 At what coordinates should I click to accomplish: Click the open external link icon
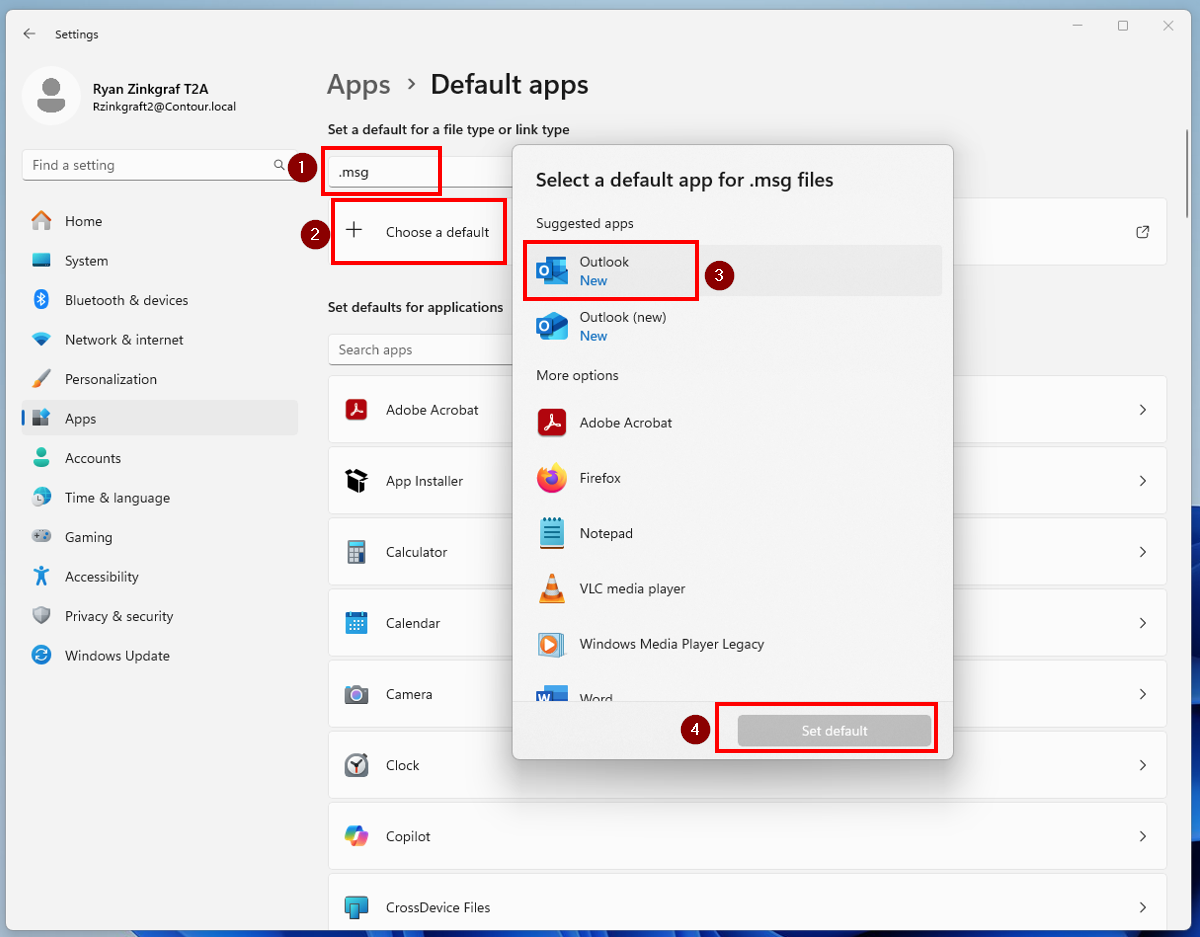click(1143, 232)
